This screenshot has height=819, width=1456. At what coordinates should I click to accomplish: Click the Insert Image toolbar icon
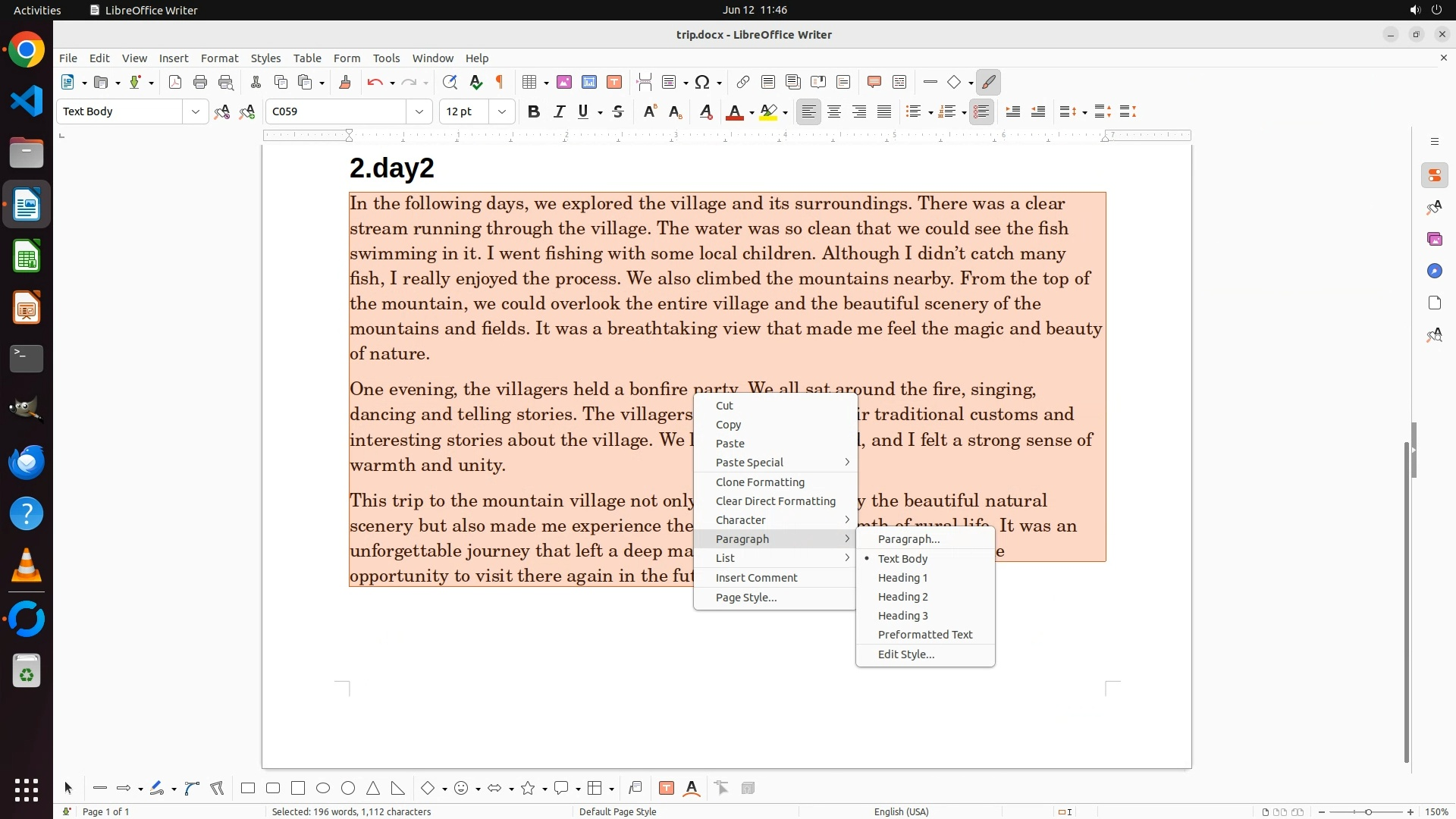click(563, 82)
